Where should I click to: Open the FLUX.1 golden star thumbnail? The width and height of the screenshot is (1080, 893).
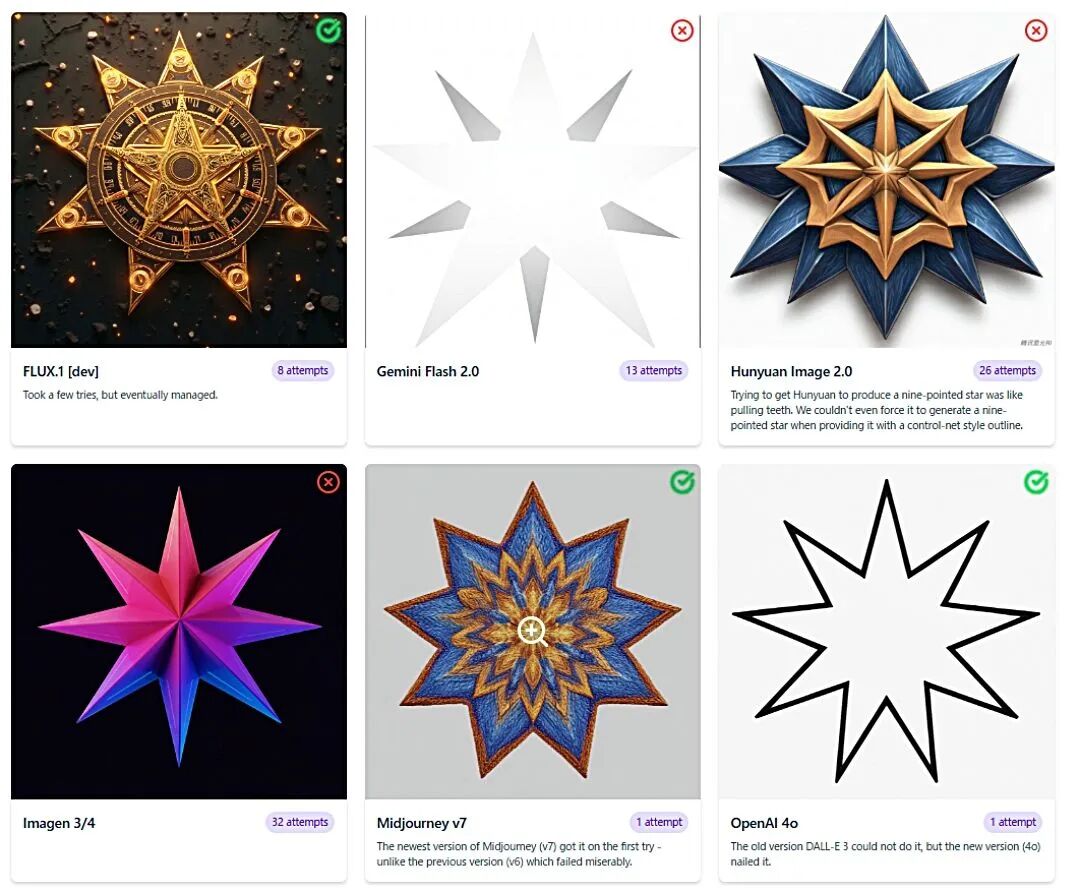click(x=179, y=180)
